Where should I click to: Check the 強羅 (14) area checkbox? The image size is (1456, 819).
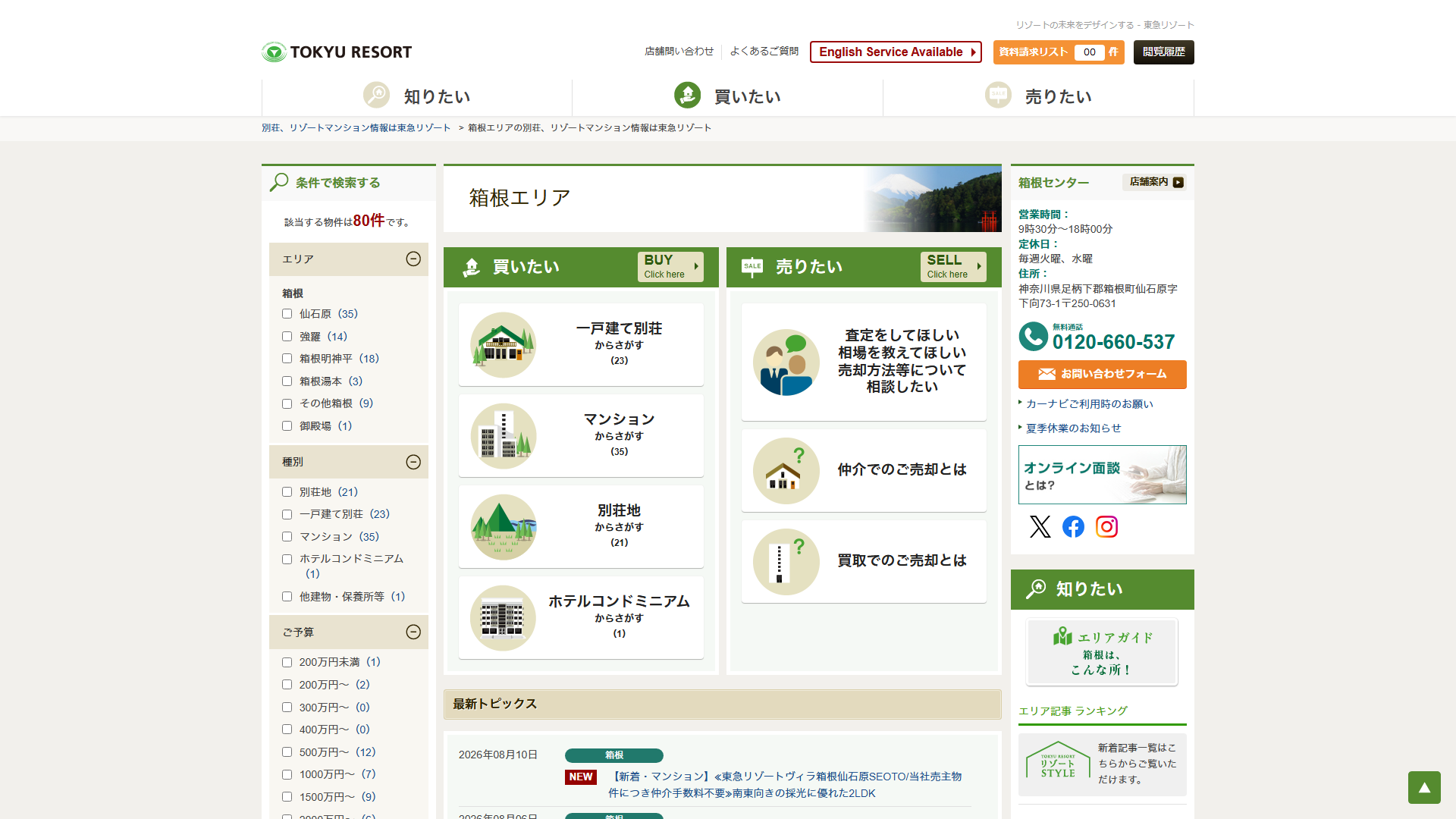click(287, 337)
